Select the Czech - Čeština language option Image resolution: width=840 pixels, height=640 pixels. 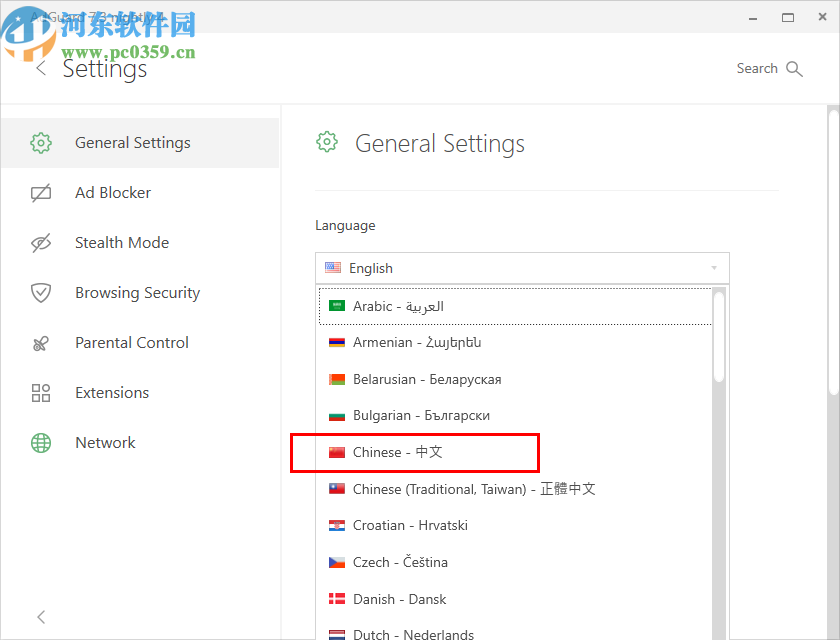[400, 562]
